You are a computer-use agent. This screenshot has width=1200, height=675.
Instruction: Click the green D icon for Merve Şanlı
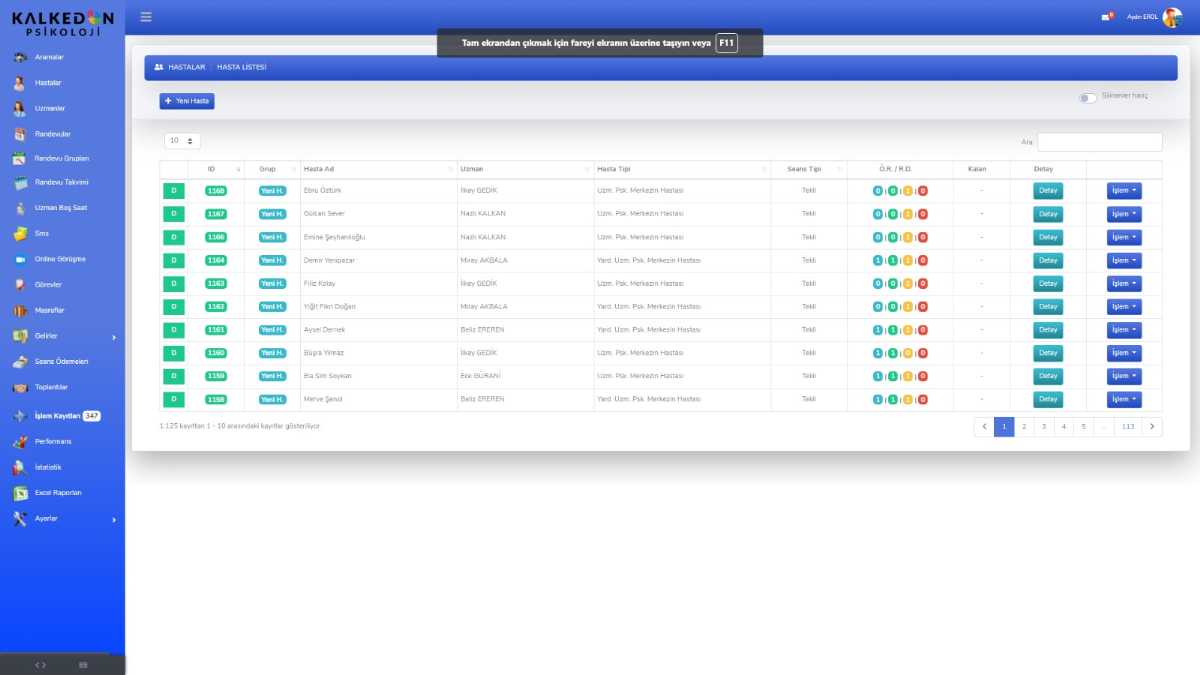click(174, 399)
